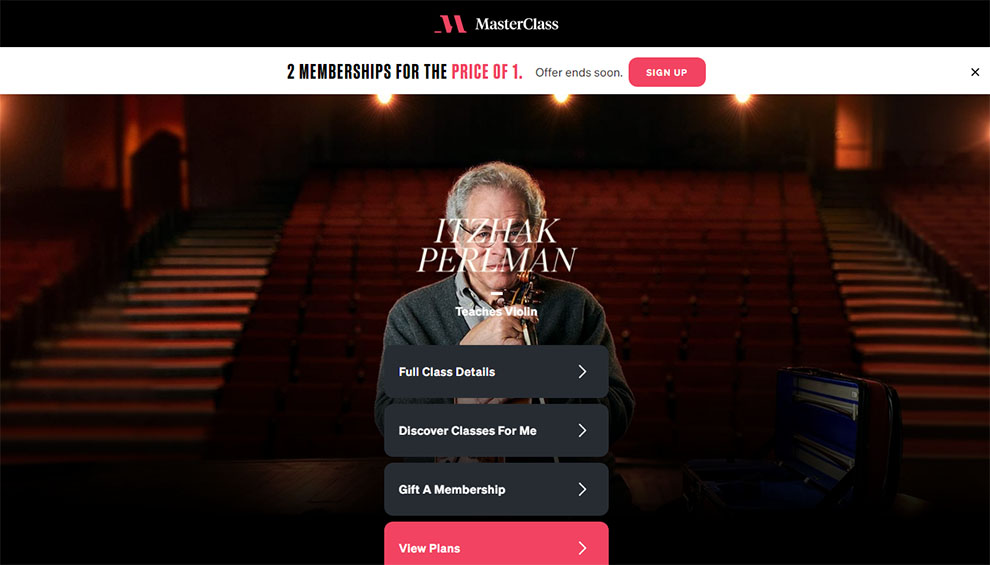Click the Itzhak Perlman title text
The width and height of the screenshot is (990, 565).
pos(496,246)
